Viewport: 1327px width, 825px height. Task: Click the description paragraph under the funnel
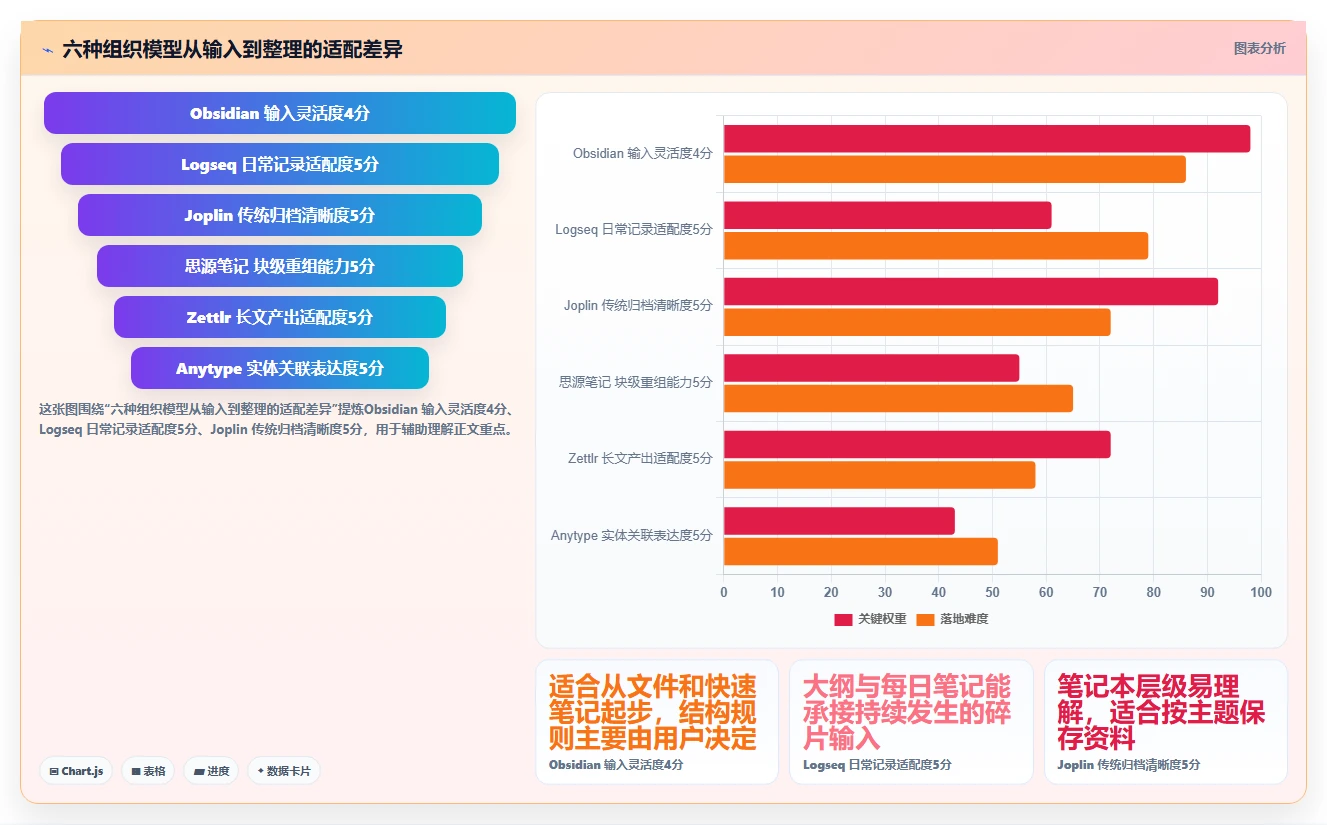point(279,419)
